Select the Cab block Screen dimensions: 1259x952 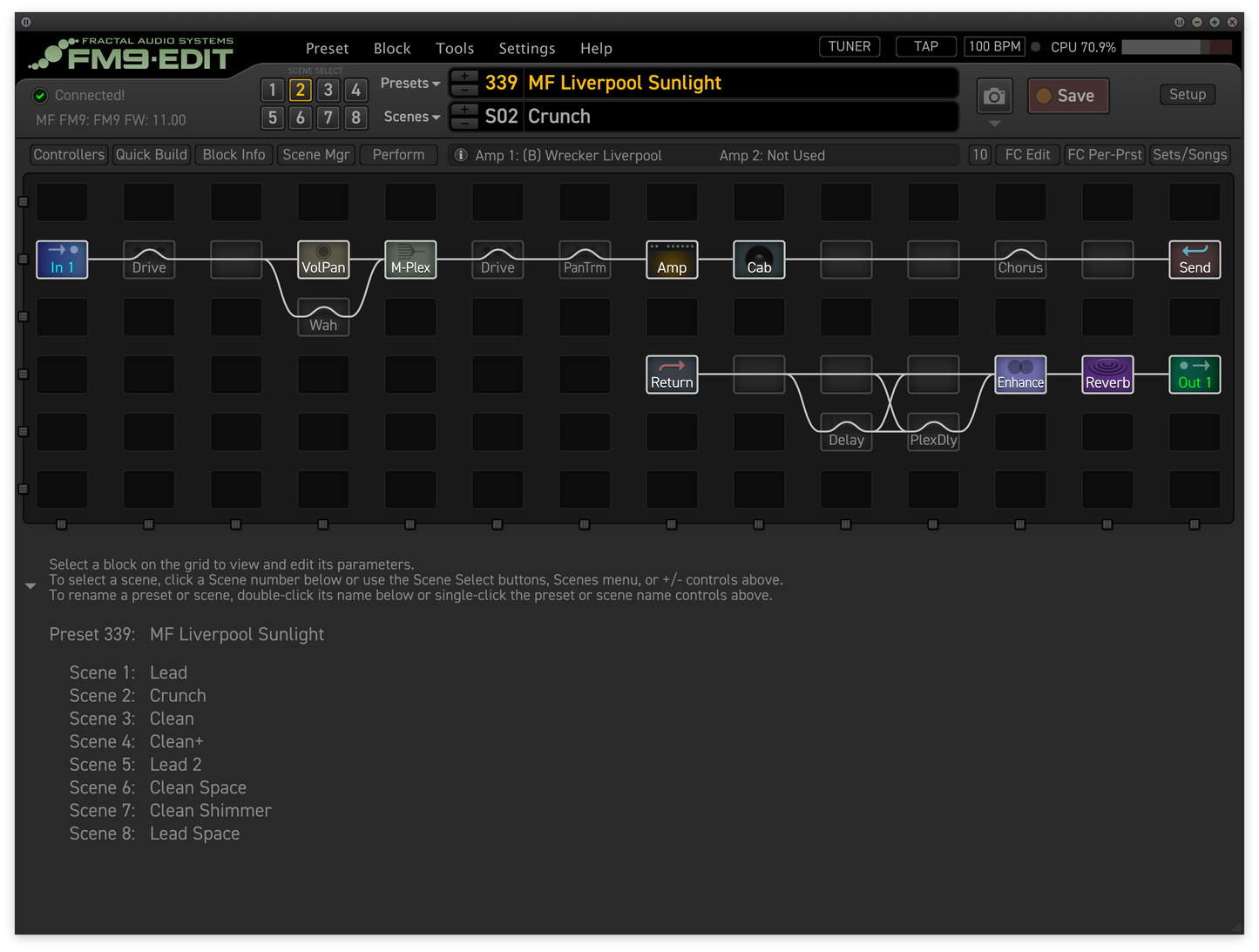point(759,260)
